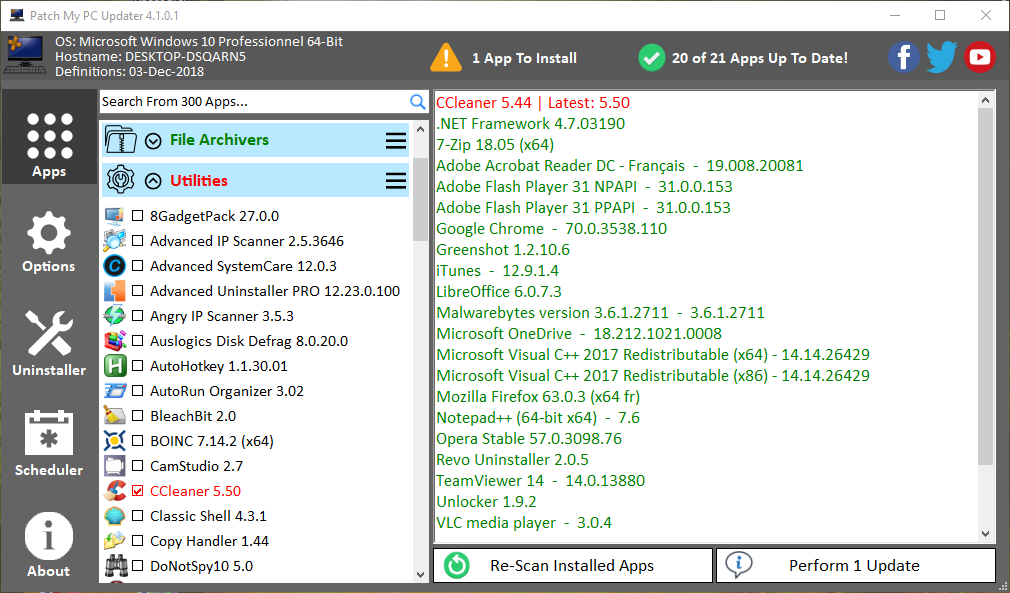Screen dimensions: 1010x593
Task: Click the green up-to-date checkmark icon
Action: pos(651,58)
